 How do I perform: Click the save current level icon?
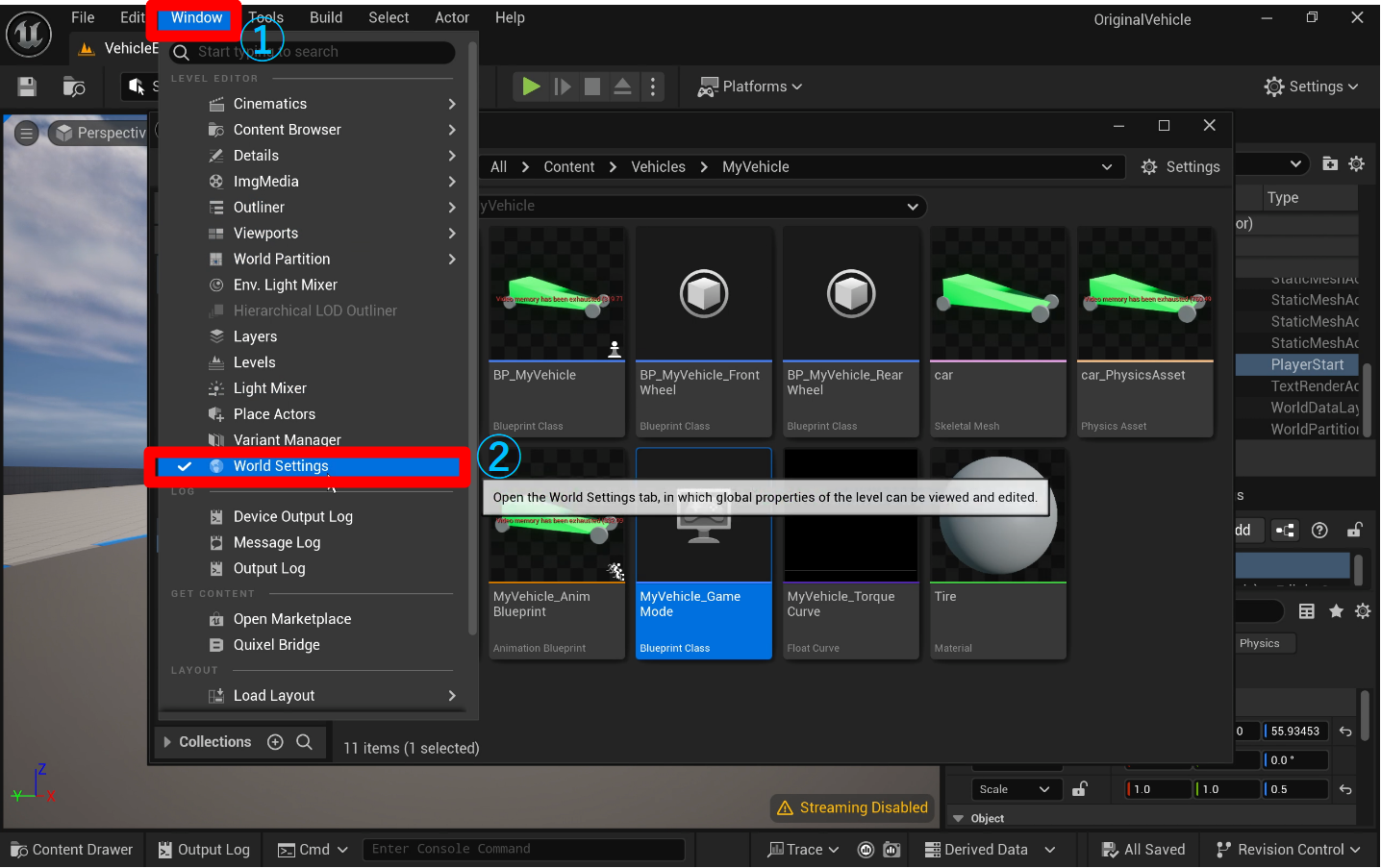27,87
